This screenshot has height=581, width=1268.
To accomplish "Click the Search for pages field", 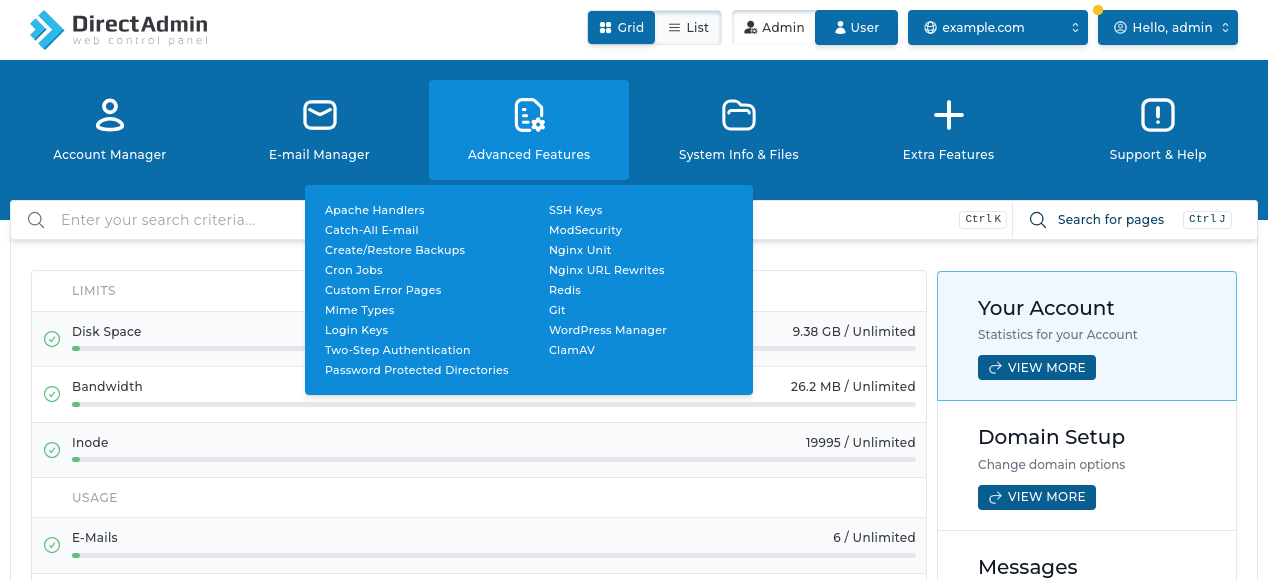I will pyautogui.click(x=1110, y=220).
